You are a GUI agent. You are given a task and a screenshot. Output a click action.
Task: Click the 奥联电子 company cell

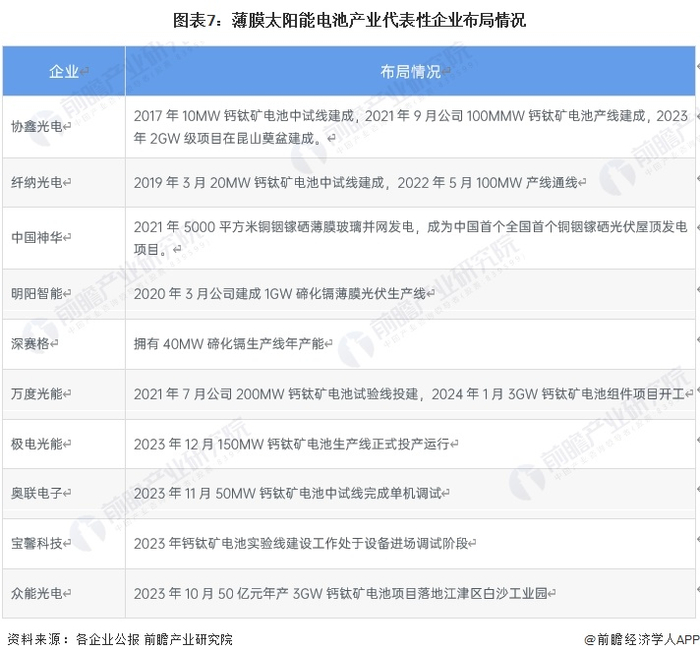coord(64,493)
